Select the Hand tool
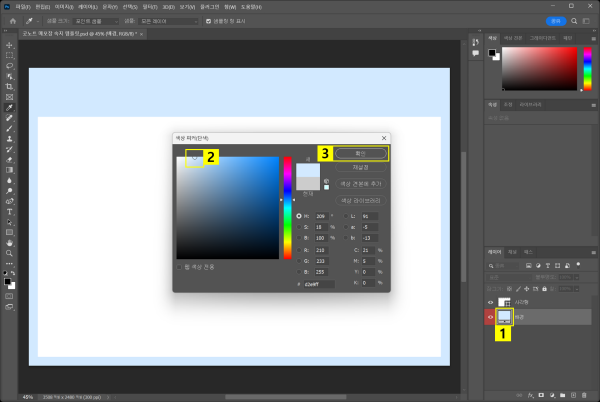 [9, 242]
